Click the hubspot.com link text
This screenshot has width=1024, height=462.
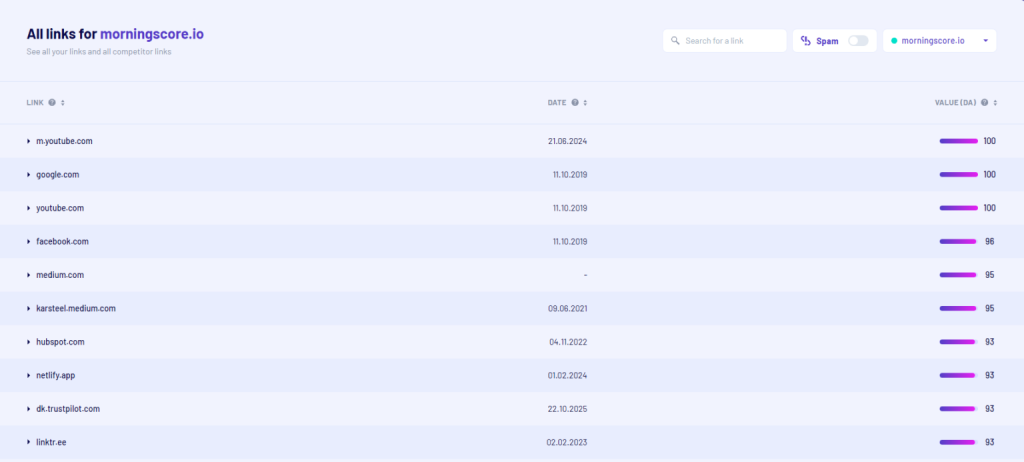pyautogui.click(x=60, y=342)
